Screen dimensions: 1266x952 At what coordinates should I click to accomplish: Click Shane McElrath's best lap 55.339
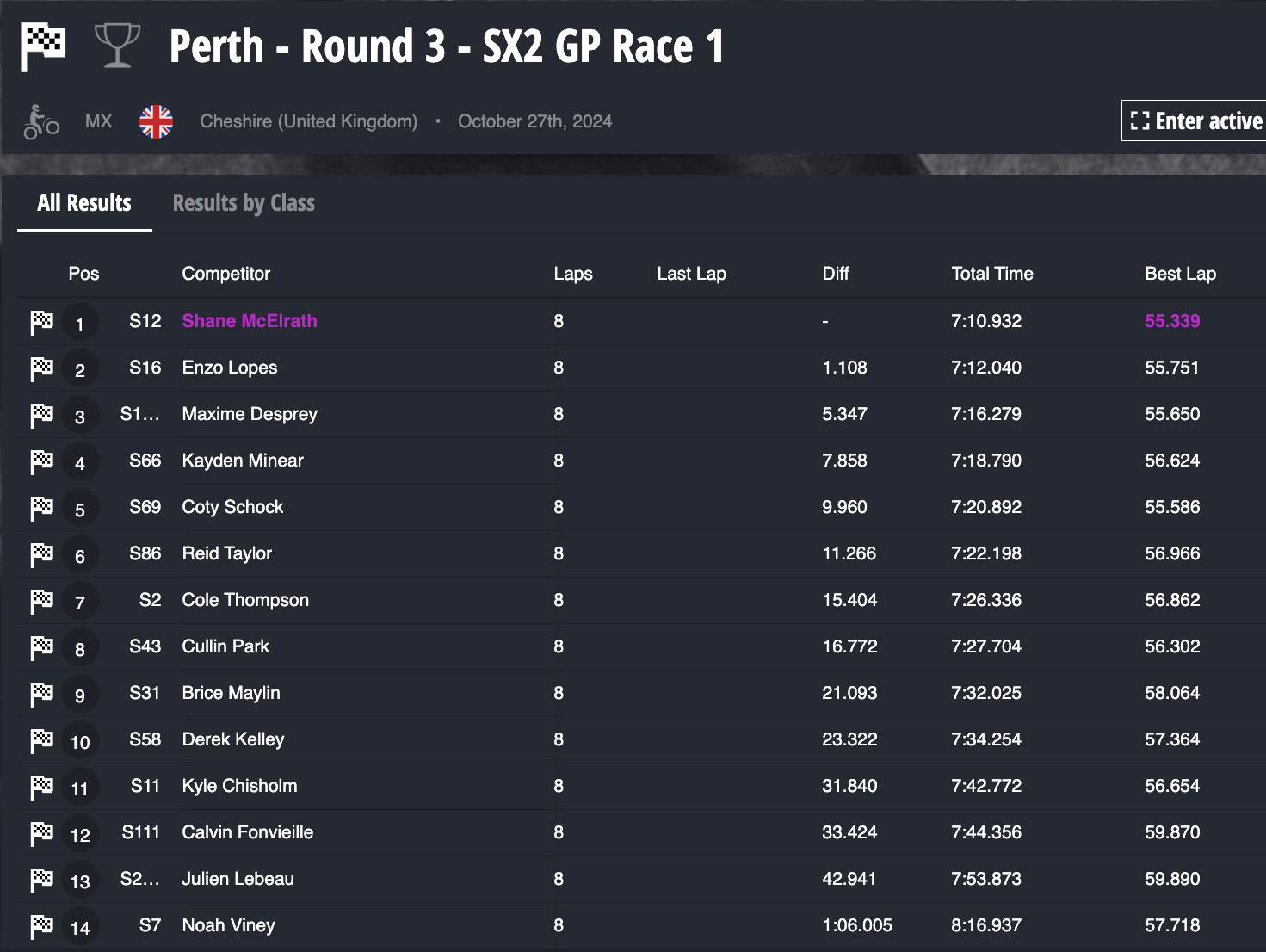tap(1172, 321)
